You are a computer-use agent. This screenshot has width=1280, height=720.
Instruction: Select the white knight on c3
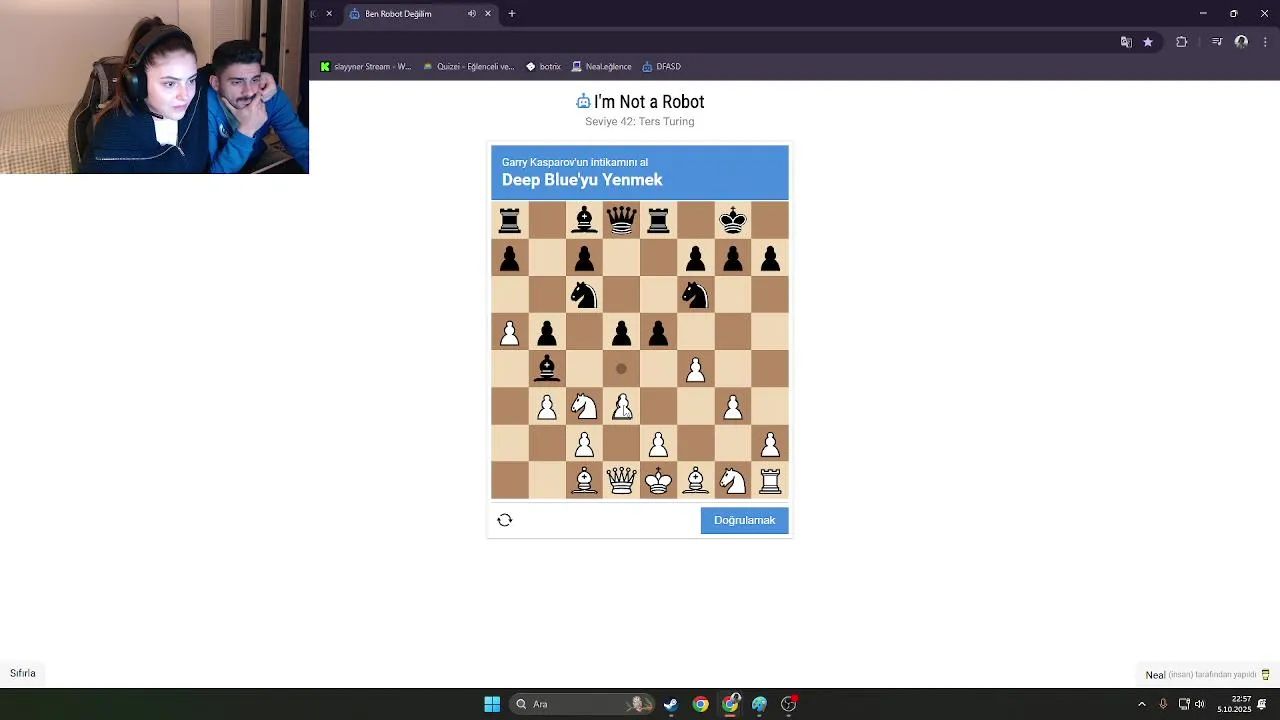[584, 406]
